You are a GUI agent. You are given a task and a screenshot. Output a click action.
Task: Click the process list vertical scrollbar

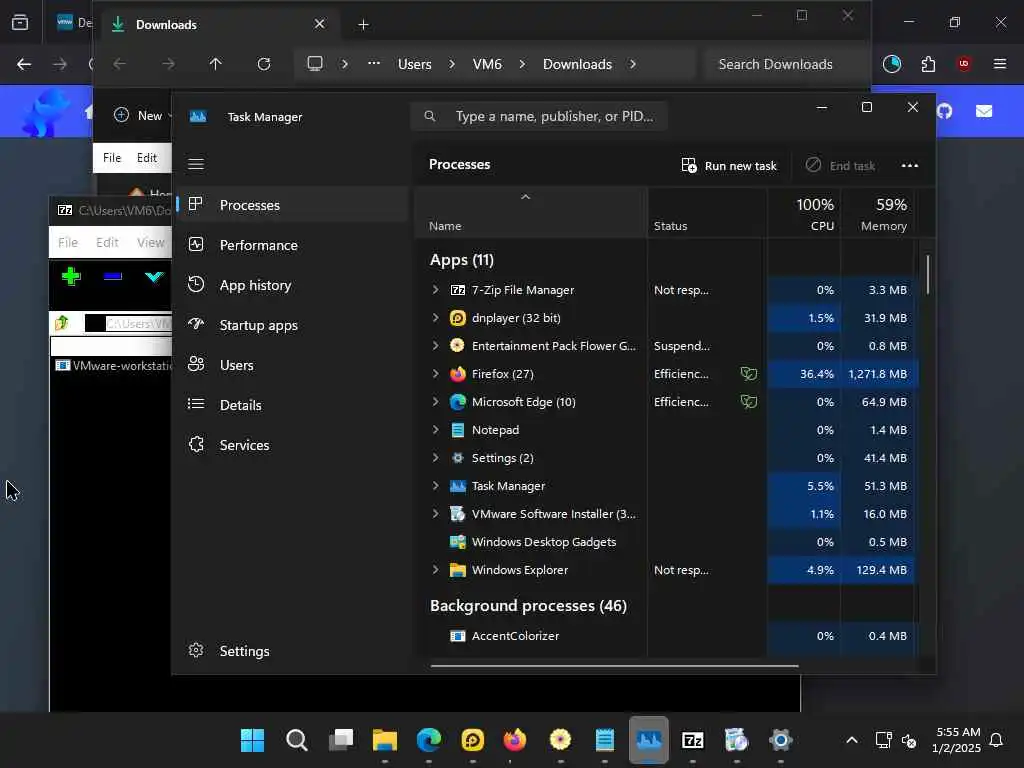tap(927, 274)
